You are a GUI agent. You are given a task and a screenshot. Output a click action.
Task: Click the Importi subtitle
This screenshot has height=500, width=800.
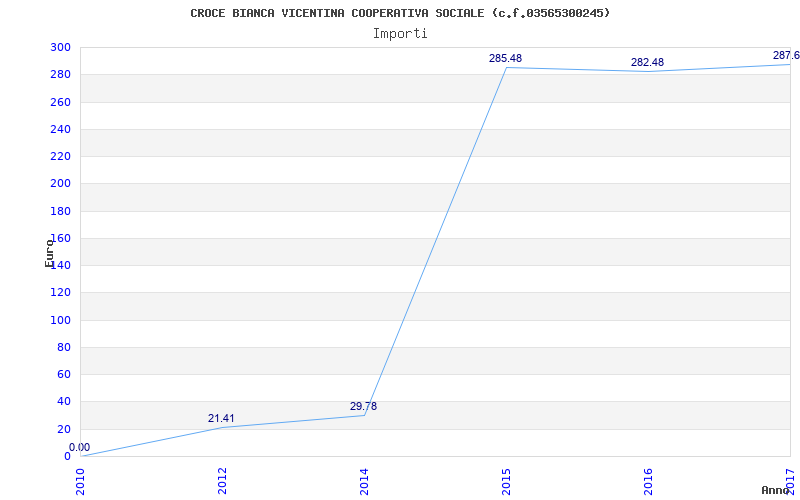(x=400, y=34)
